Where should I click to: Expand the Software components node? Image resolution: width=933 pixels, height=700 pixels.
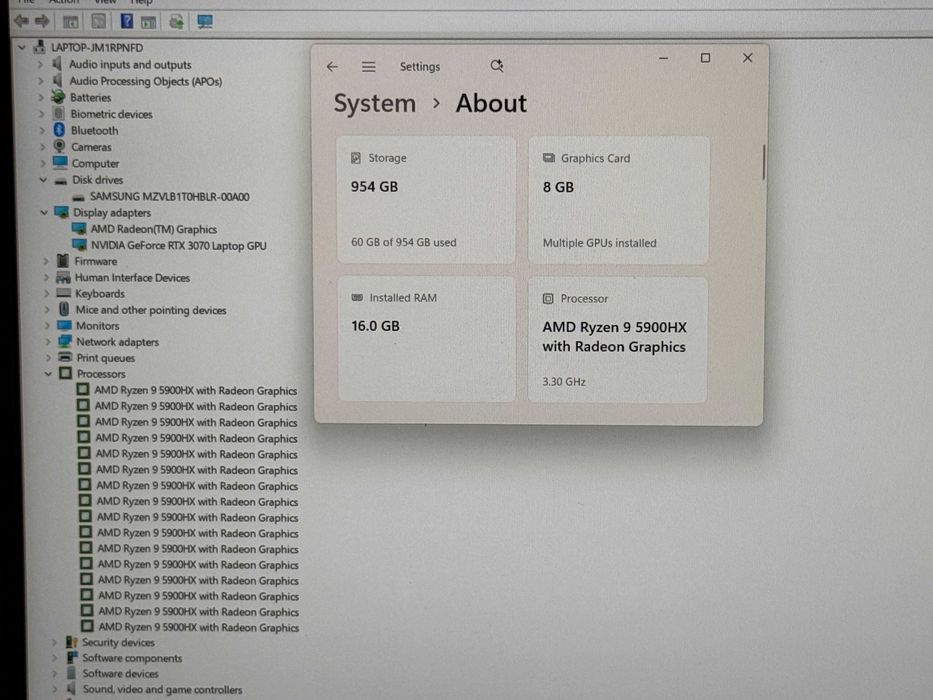54,657
